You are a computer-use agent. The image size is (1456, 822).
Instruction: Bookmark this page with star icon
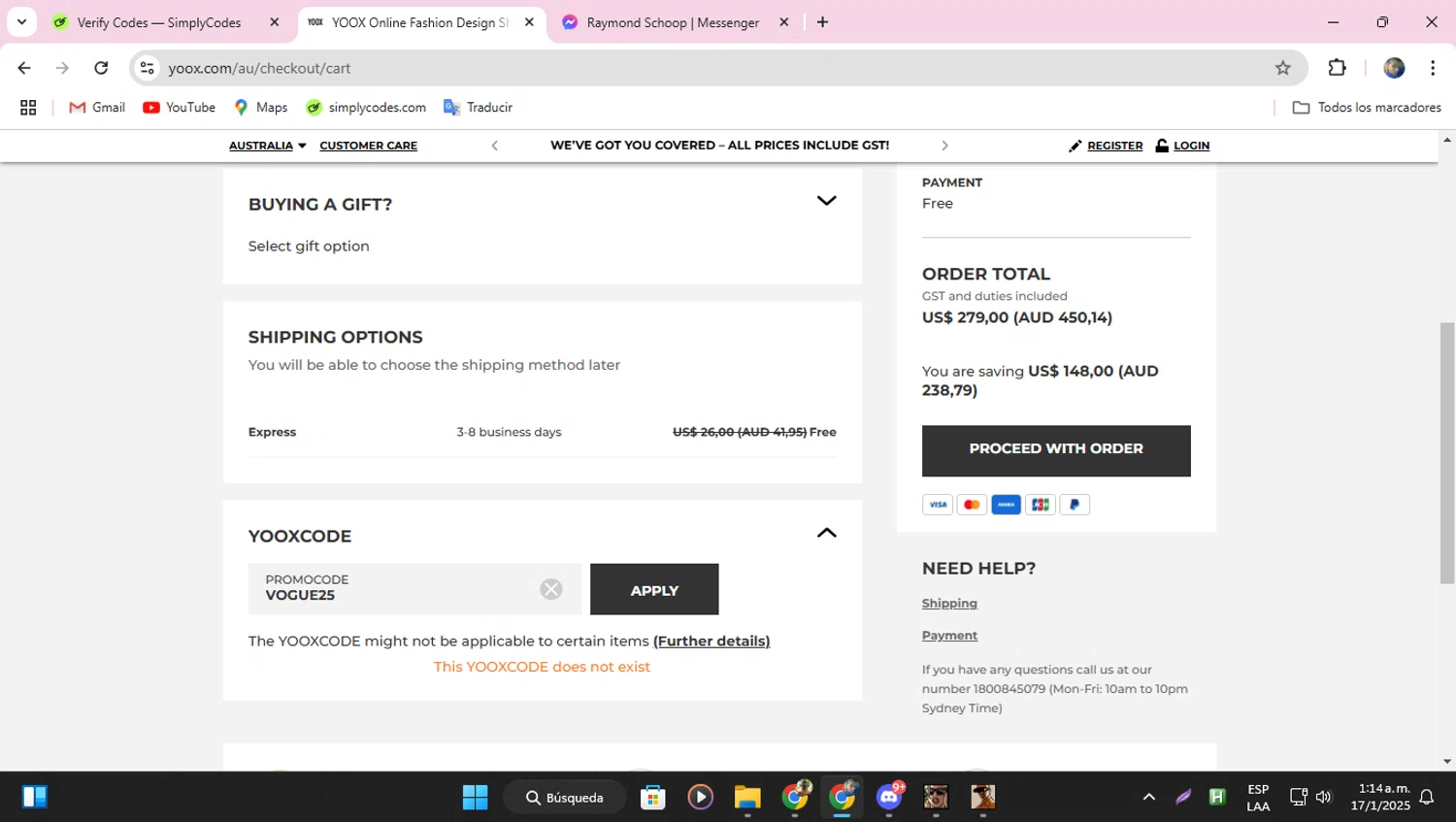(x=1282, y=68)
